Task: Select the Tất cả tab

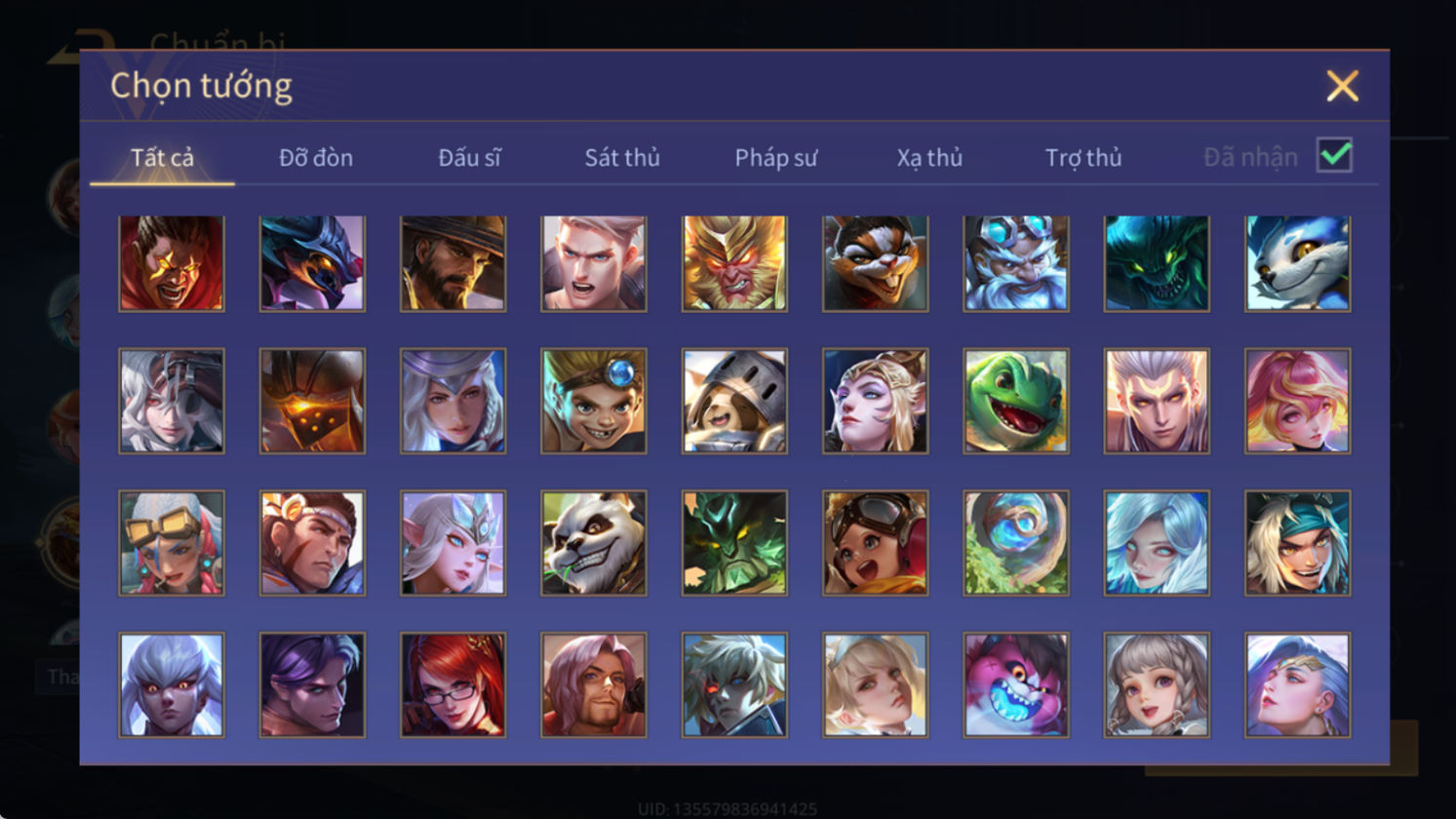Action: 162,157
